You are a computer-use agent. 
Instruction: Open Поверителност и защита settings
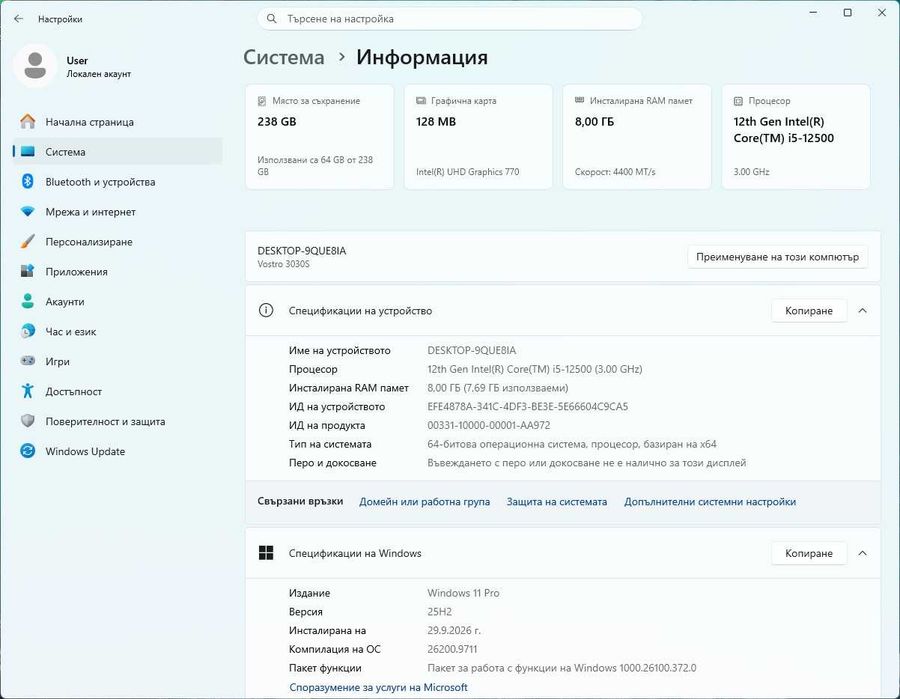click(x=117, y=421)
